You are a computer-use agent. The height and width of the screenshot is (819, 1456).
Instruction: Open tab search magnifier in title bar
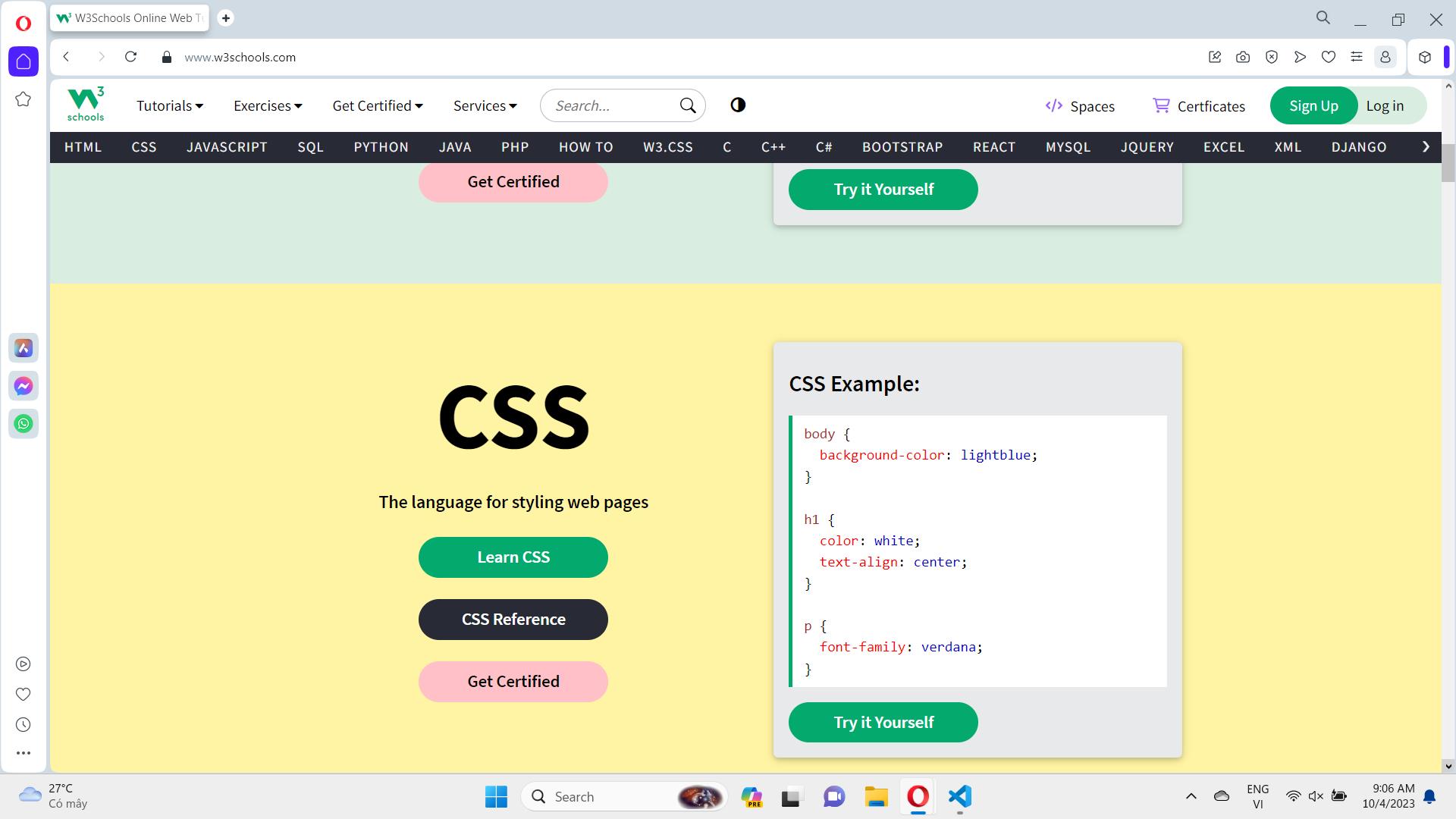tap(1323, 17)
